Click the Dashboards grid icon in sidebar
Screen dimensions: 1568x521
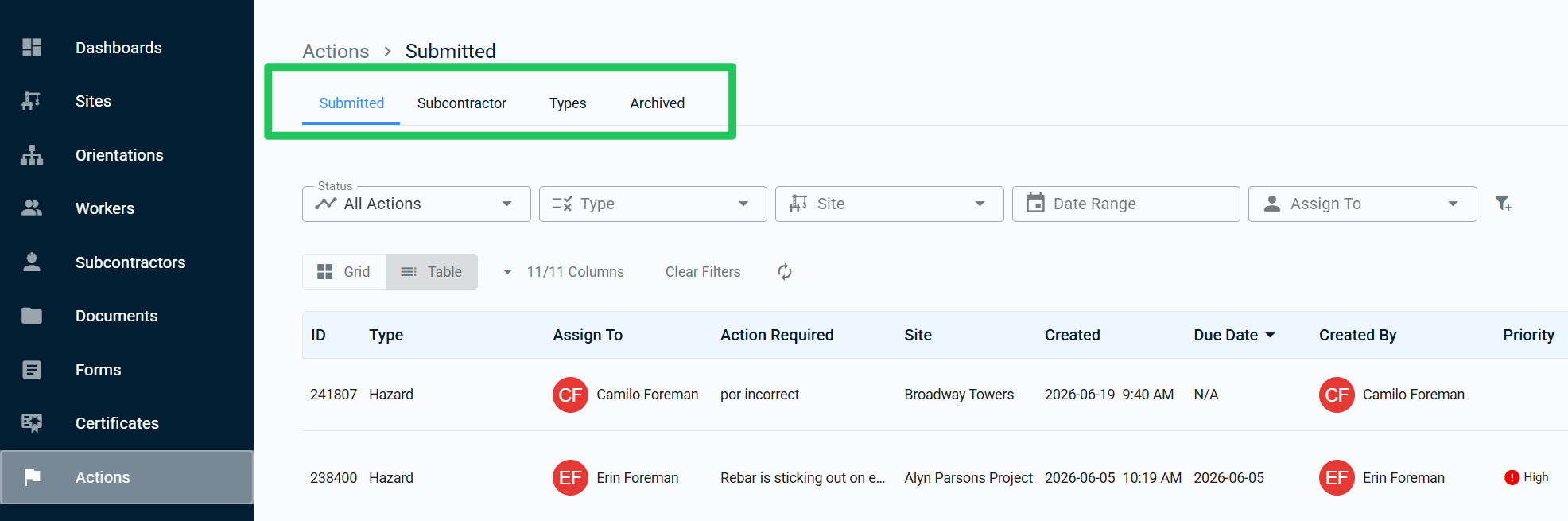(x=32, y=48)
